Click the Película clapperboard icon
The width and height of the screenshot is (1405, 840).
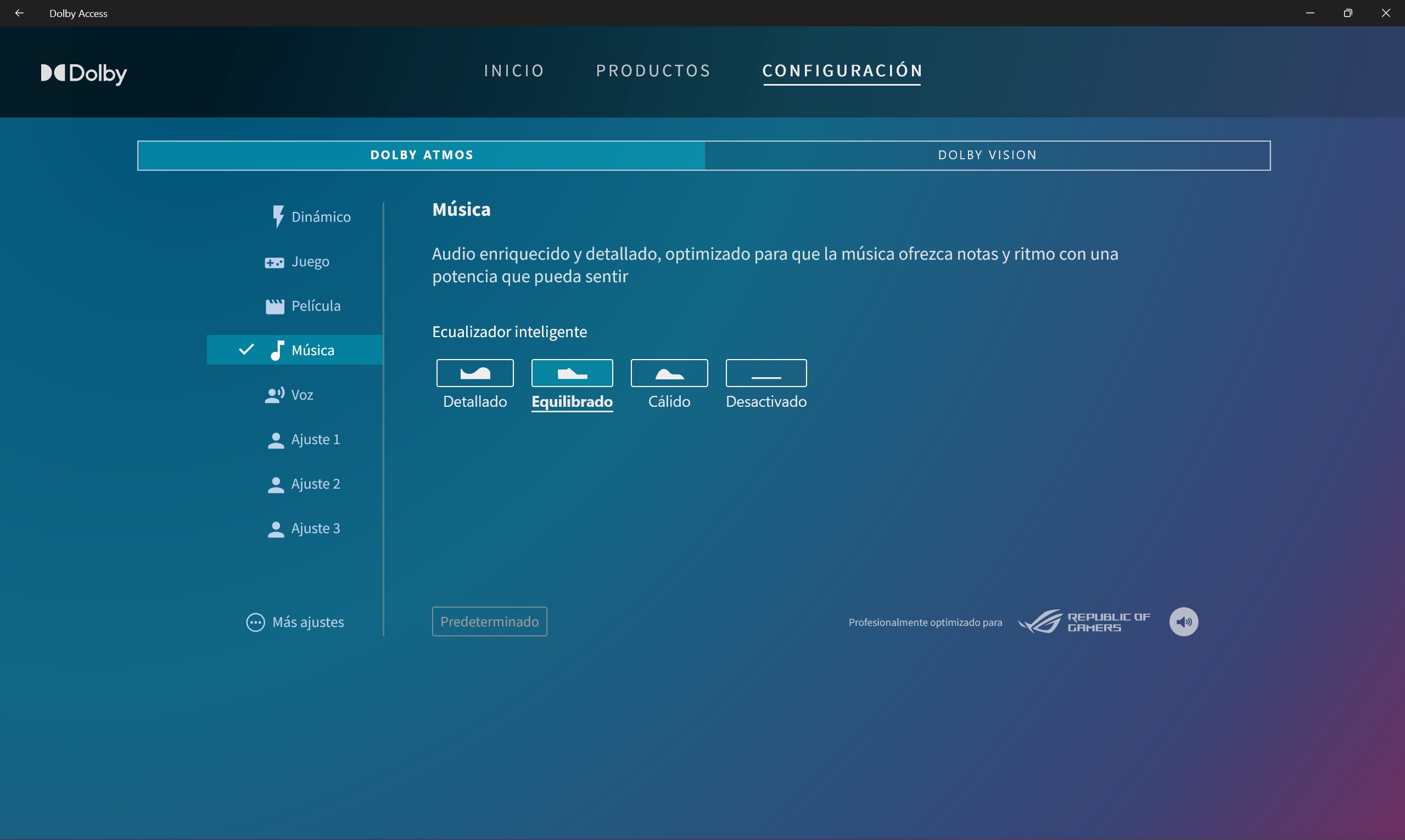(275, 306)
